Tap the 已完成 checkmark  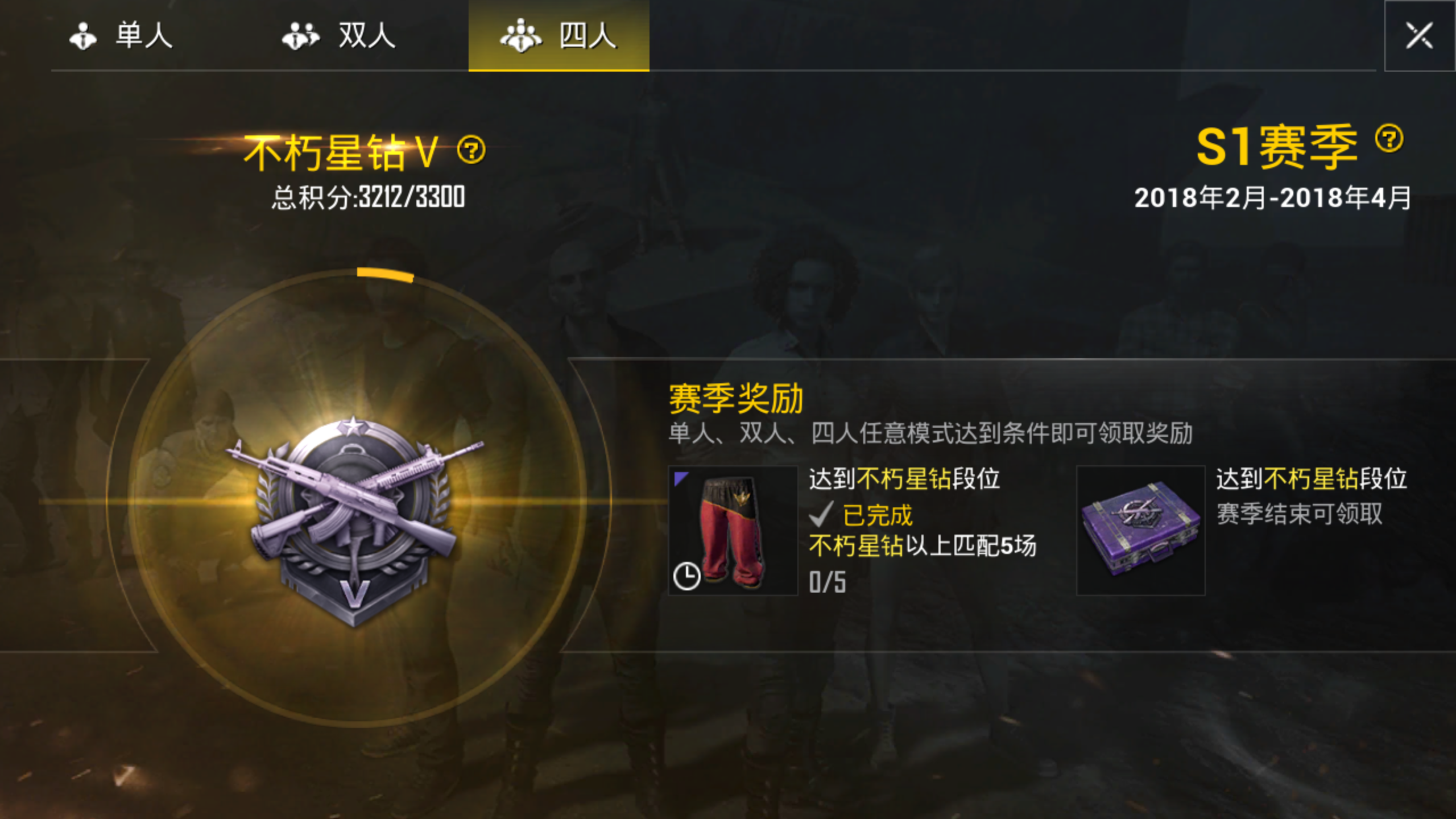821,514
